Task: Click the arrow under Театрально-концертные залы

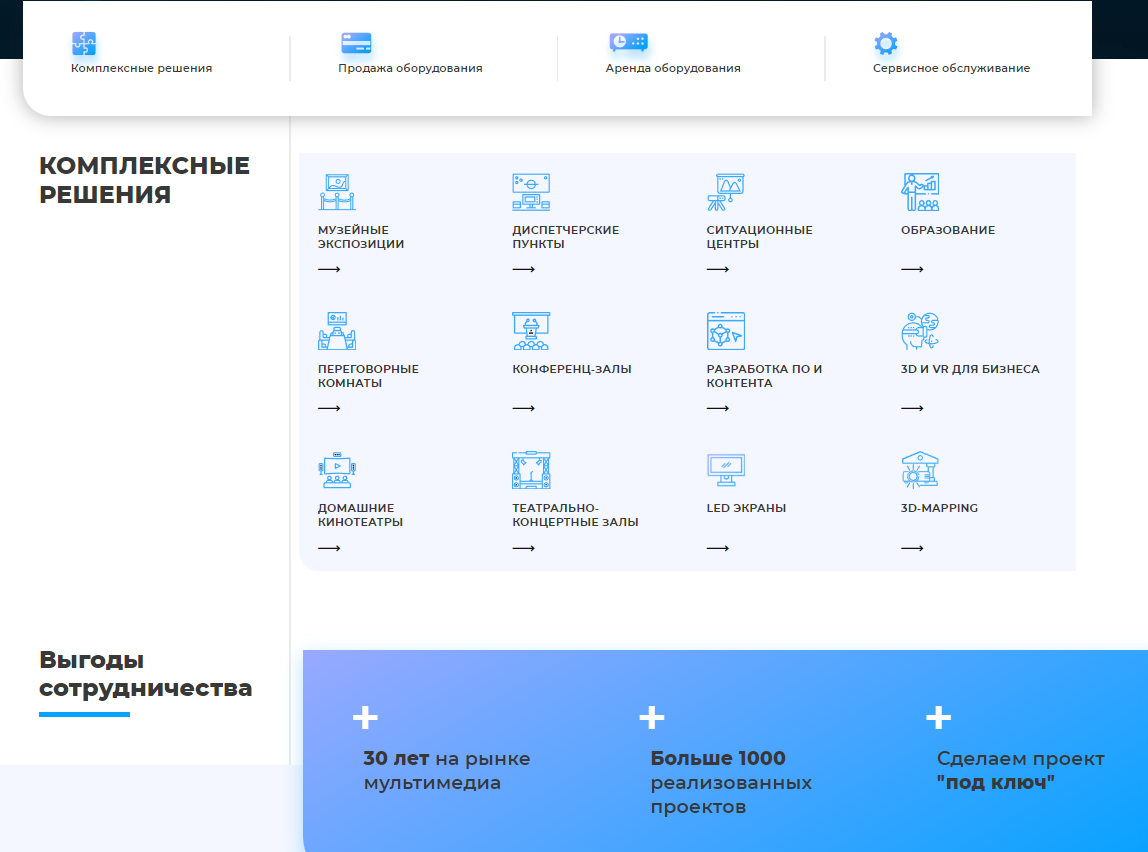Action: [523, 548]
